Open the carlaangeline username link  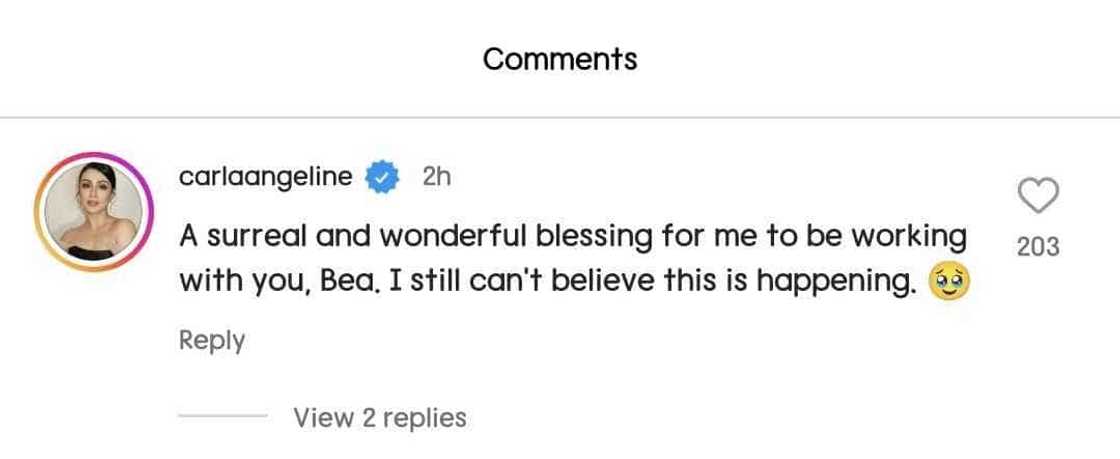click(x=266, y=177)
